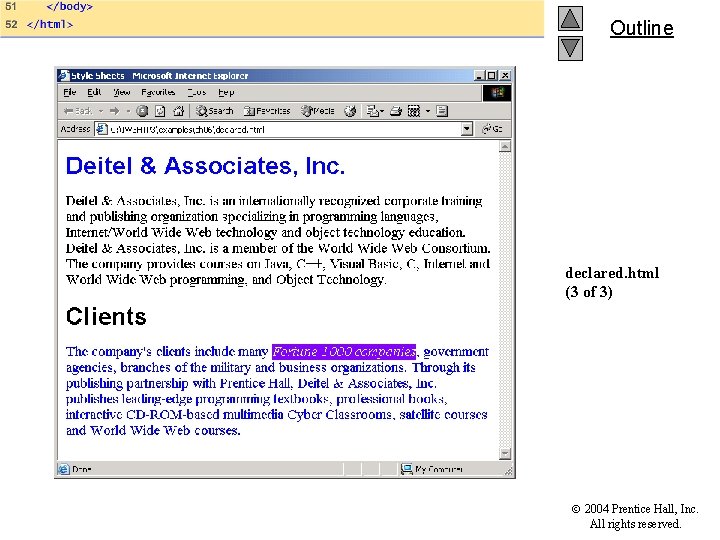The image size is (720, 540).
Task: Minimize the Internet Explorer window
Action: 479,76
